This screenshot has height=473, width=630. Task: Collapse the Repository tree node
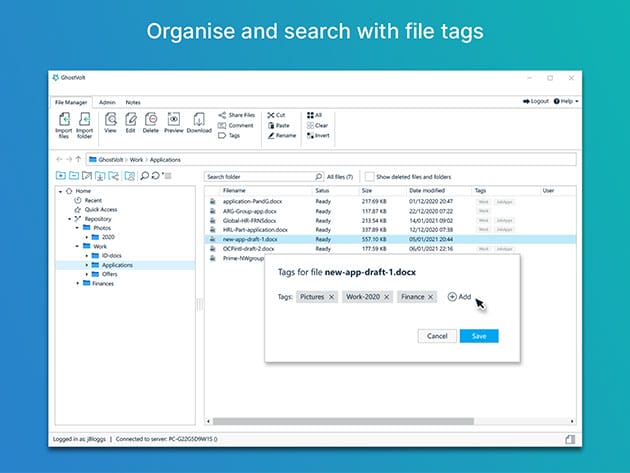pyautogui.click(x=70, y=218)
